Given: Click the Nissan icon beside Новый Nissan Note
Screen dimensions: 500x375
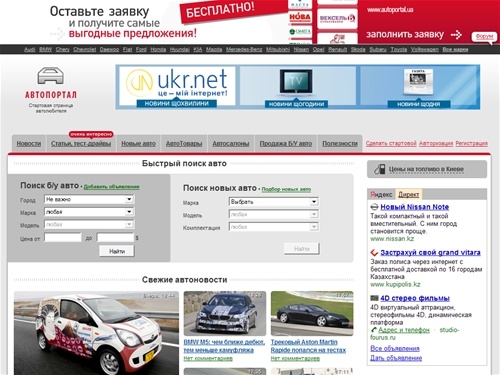Looking at the screenshot, I should (x=374, y=207).
